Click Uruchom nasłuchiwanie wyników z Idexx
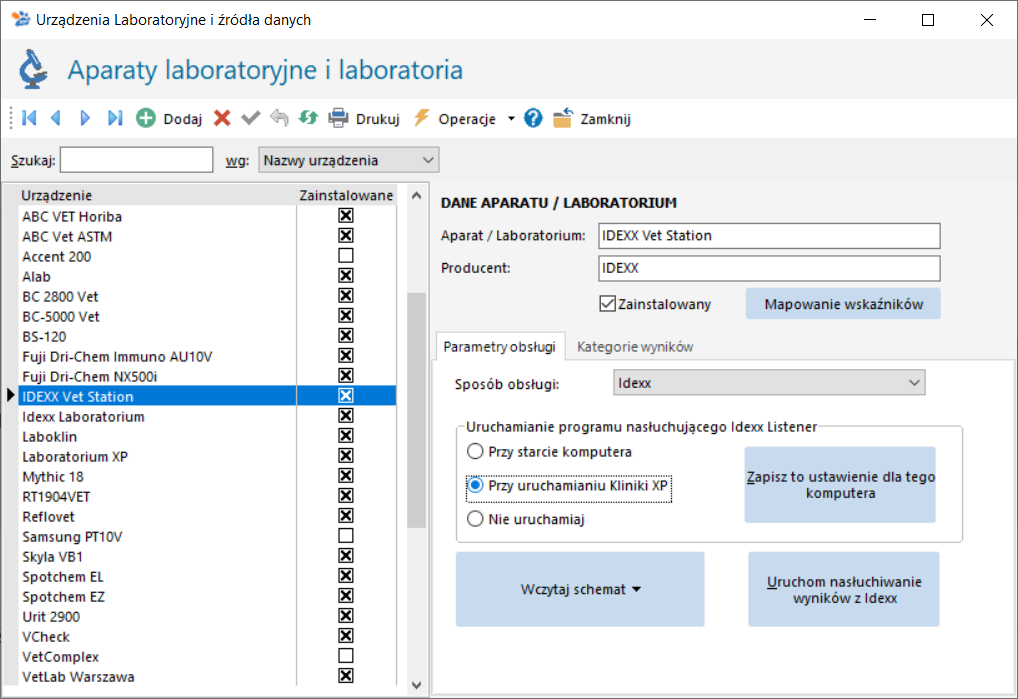 coord(844,589)
